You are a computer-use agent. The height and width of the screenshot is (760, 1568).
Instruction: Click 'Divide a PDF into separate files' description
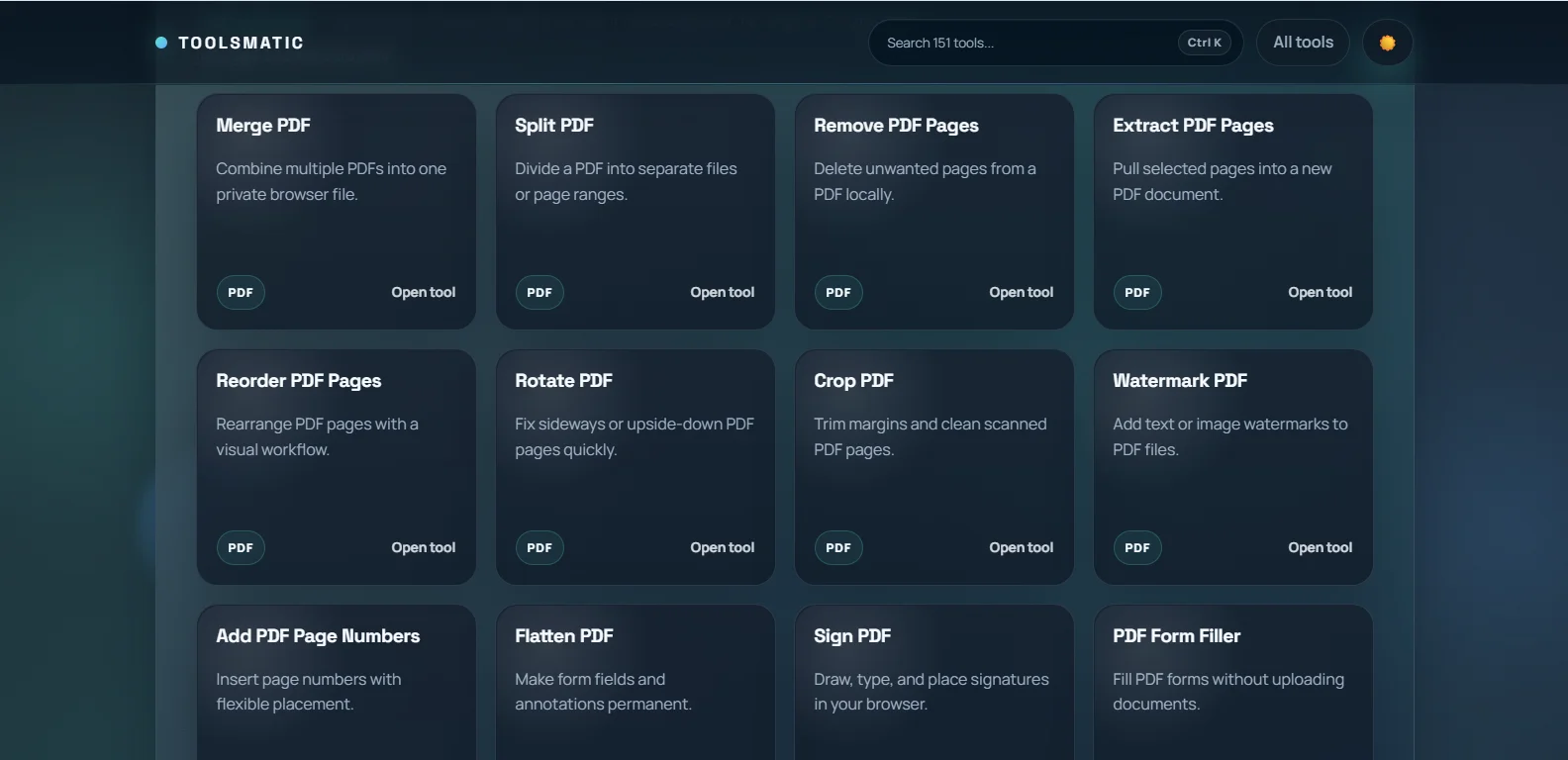626,181
